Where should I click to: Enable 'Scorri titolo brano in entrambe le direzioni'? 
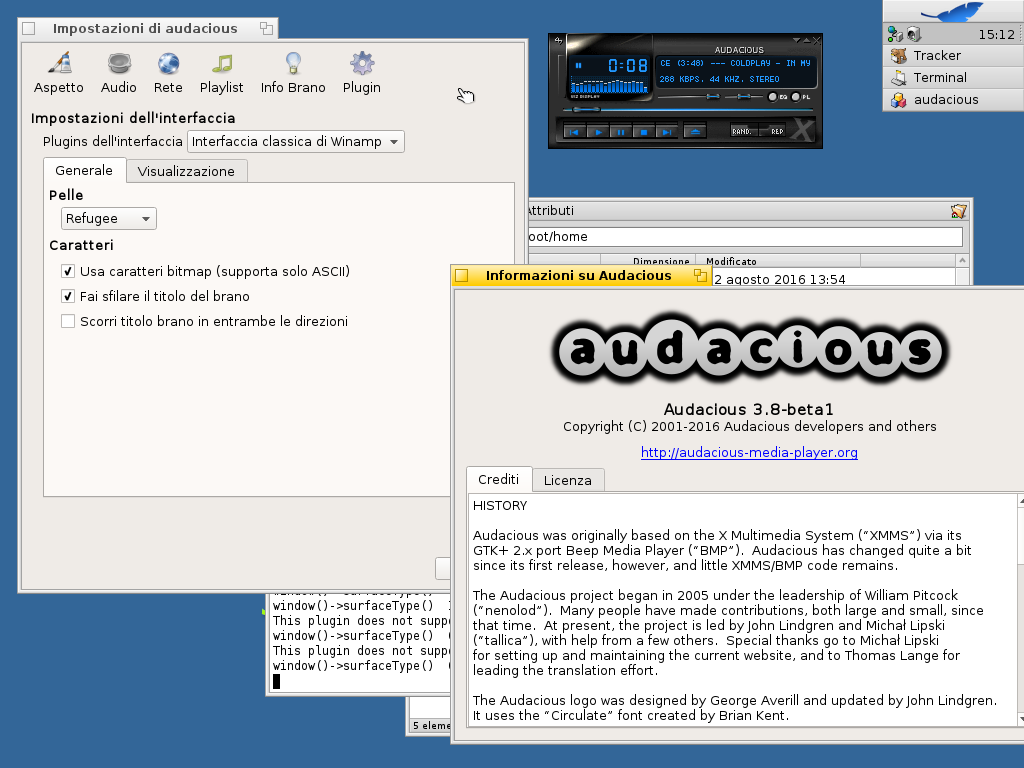pos(68,321)
